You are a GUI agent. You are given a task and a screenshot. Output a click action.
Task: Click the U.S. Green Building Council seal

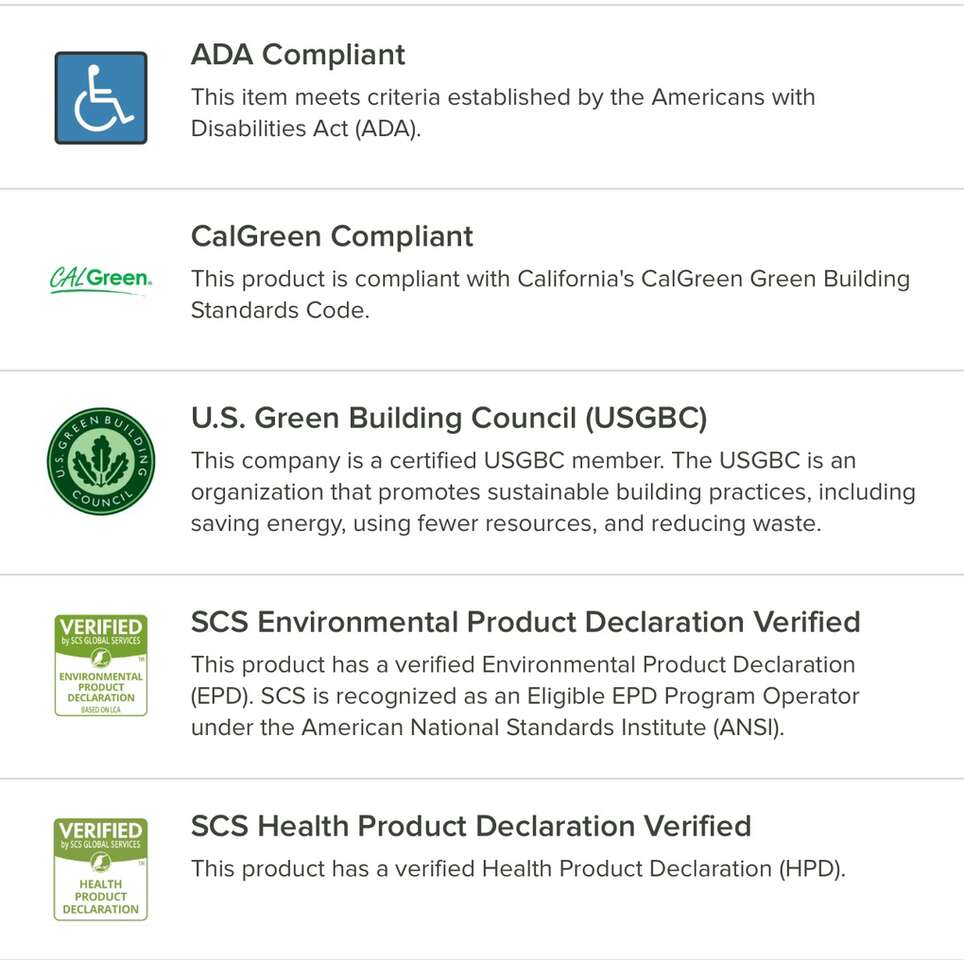pyautogui.click(x=100, y=461)
